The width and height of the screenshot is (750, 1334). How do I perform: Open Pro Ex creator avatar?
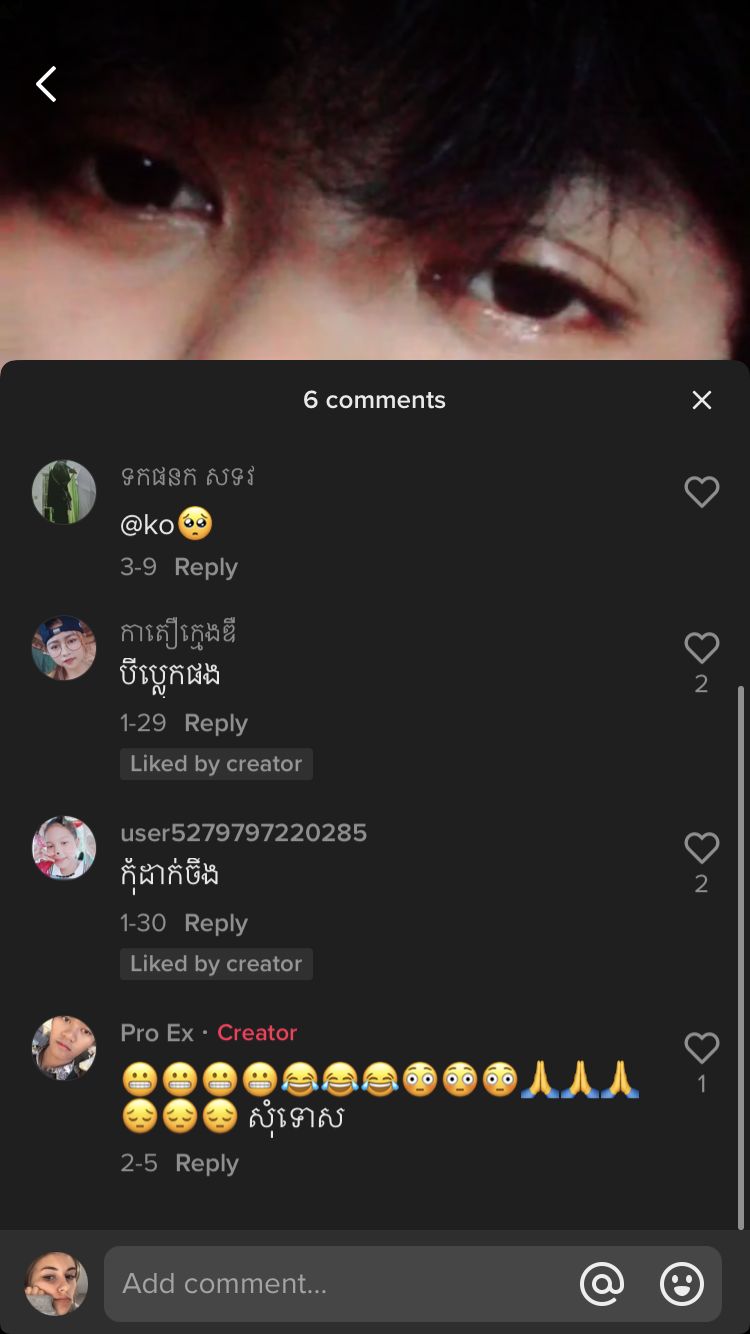(x=64, y=1048)
